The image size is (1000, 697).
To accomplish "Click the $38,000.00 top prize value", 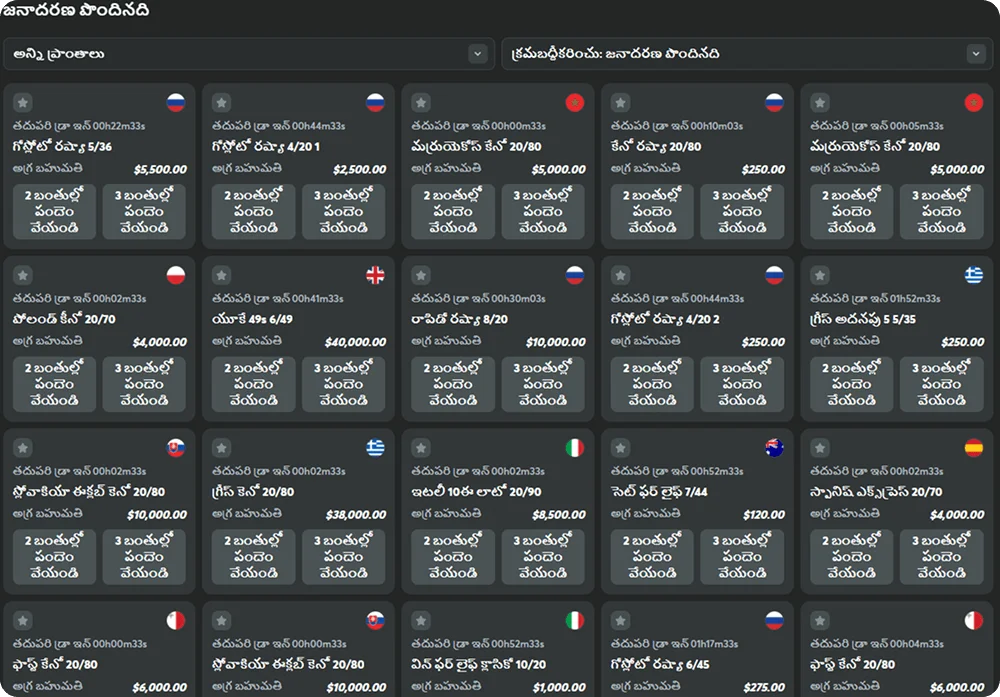I will 356,515.
